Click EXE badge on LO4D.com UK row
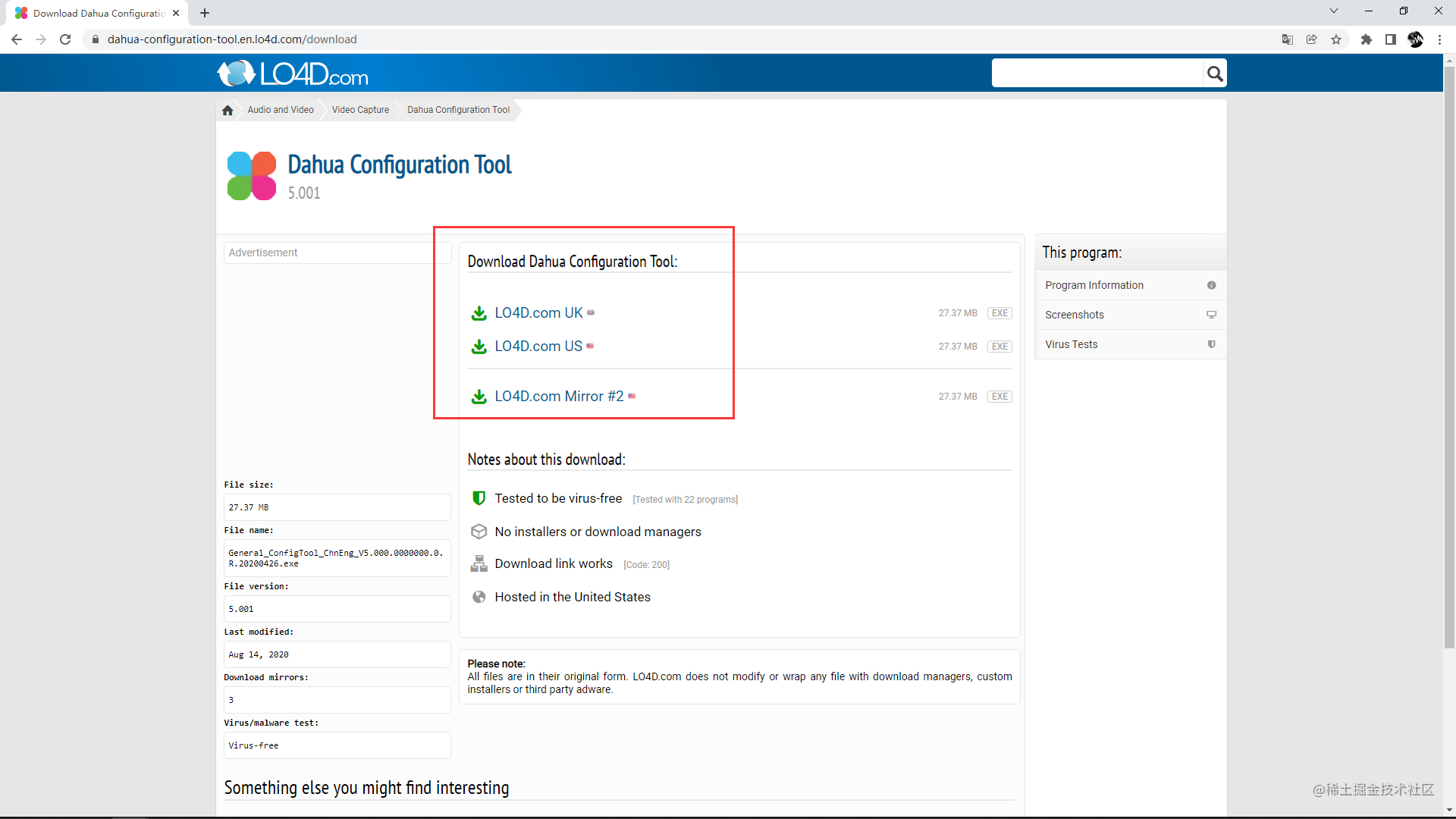Screen dimensions: 1456x819 coord(999,313)
